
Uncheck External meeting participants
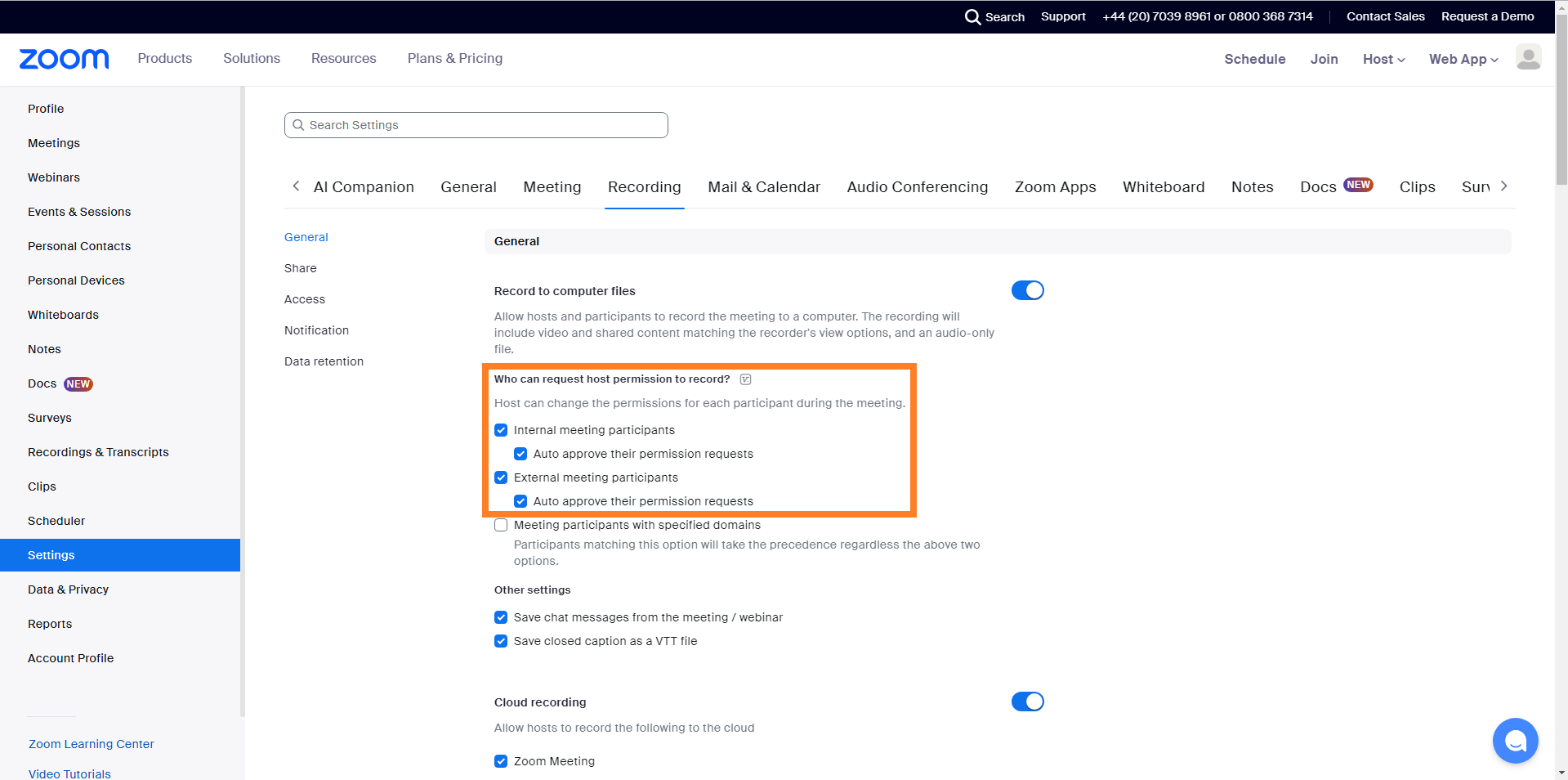click(501, 477)
